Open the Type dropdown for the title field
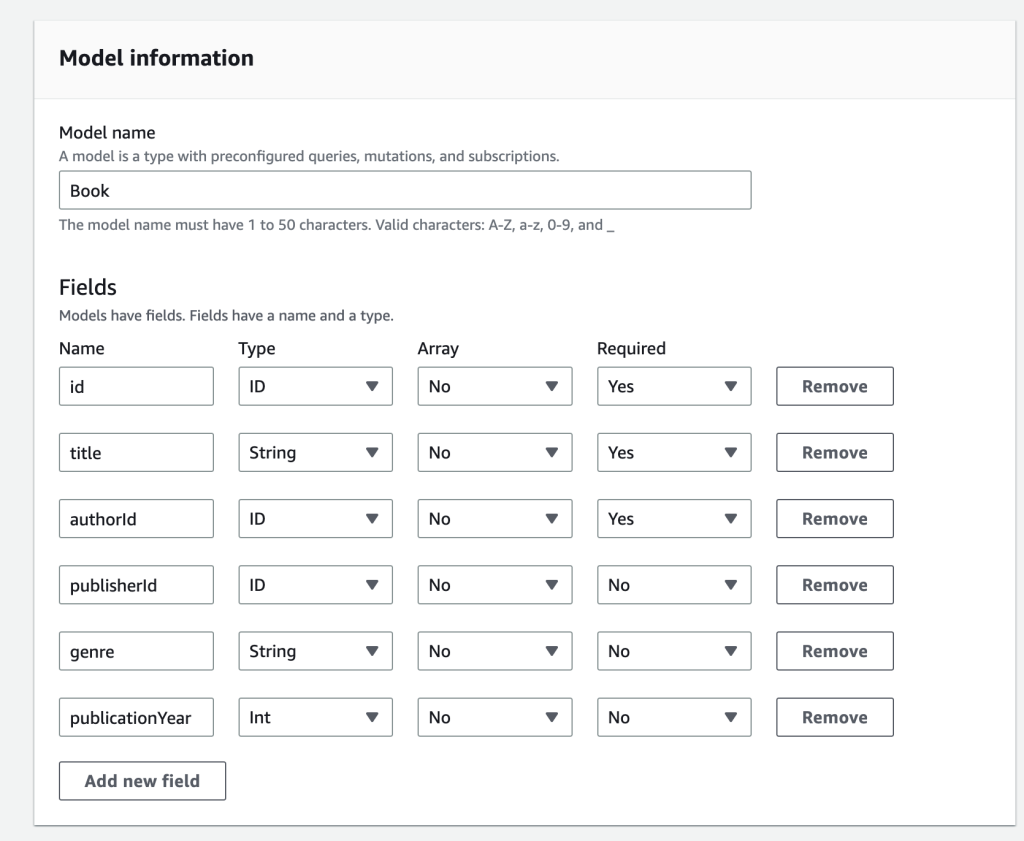 click(315, 452)
